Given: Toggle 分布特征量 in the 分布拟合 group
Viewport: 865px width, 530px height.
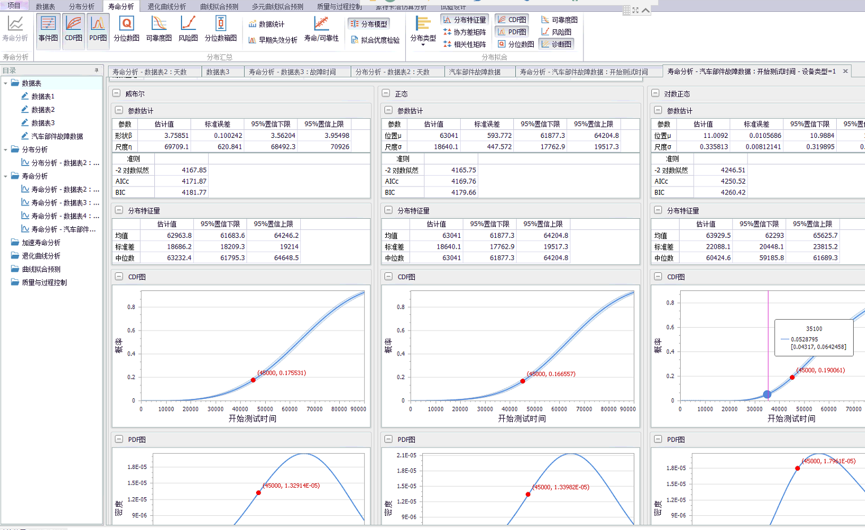Looking at the screenshot, I should 464,20.
